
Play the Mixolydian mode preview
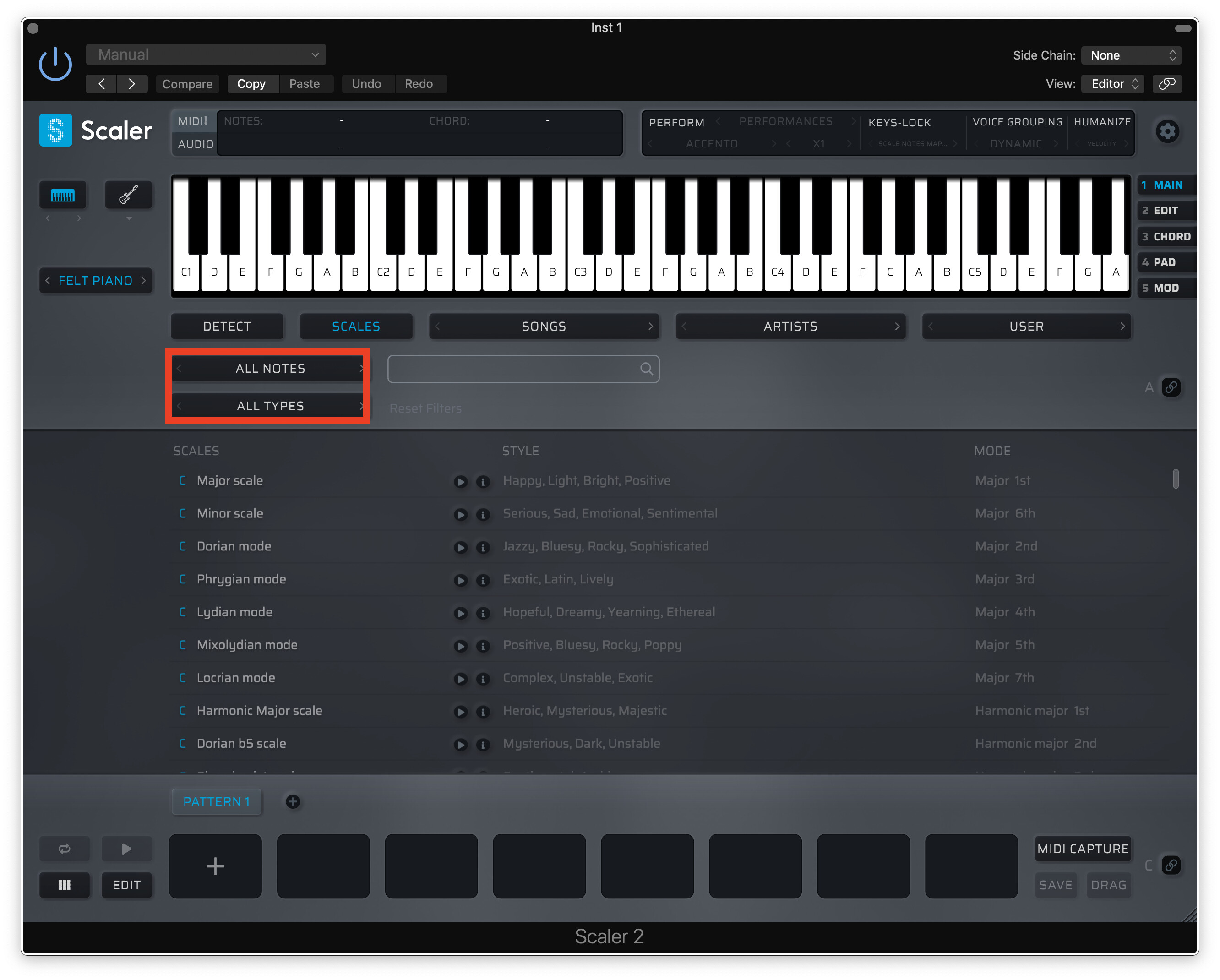461,646
